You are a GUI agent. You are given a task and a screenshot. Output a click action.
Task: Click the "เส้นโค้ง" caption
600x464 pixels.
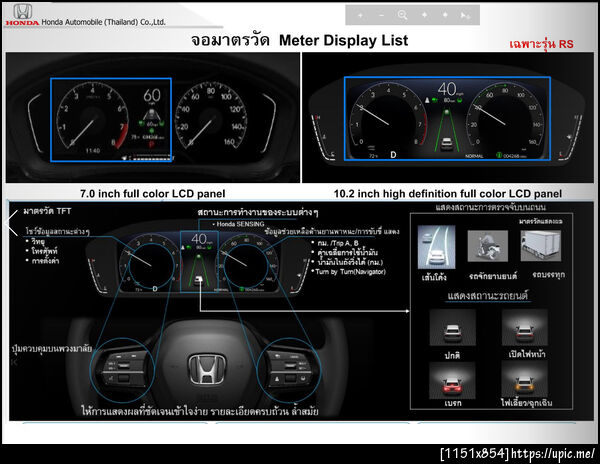pyautogui.click(x=434, y=277)
